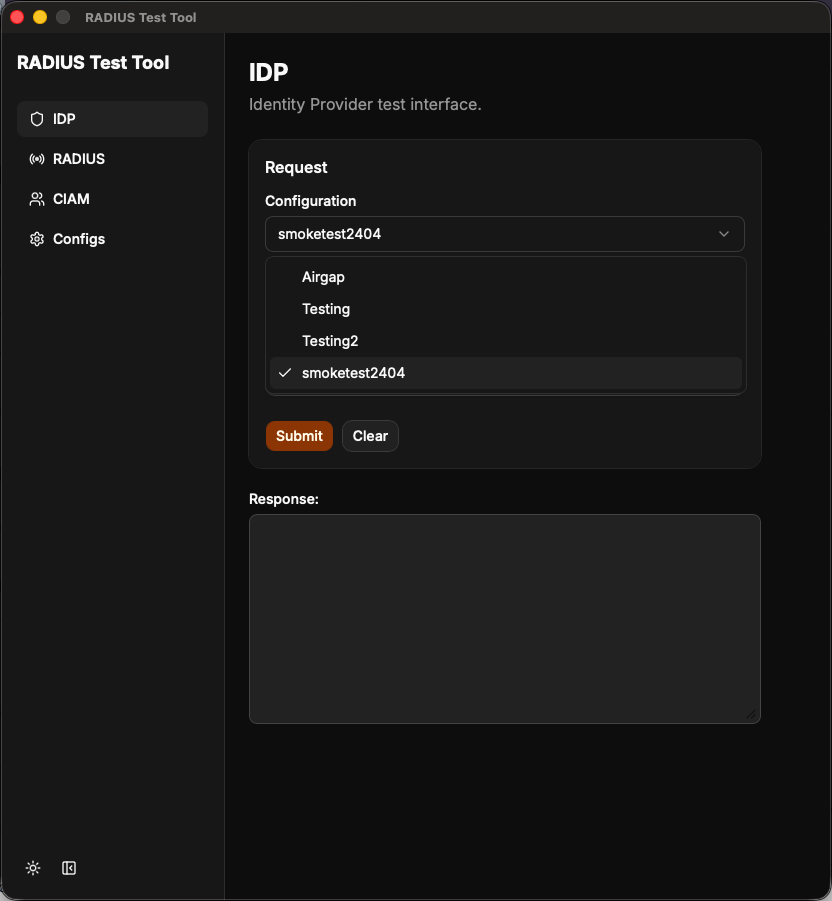Select the checked smoketest2404 list option
The width and height of the screenshot is (832, 901).
[x=506, y=373]
